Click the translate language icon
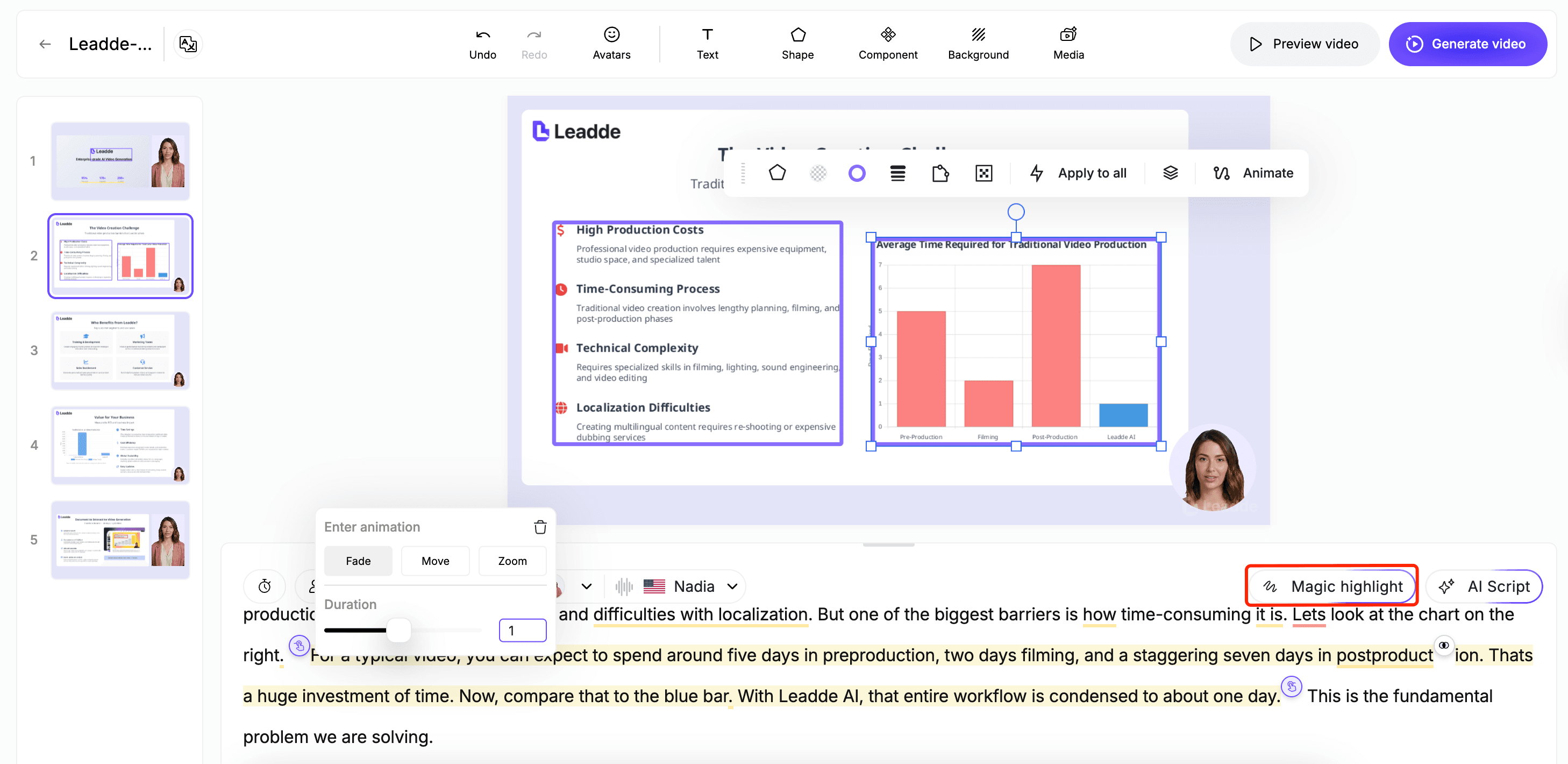 (x=188, y=44)
